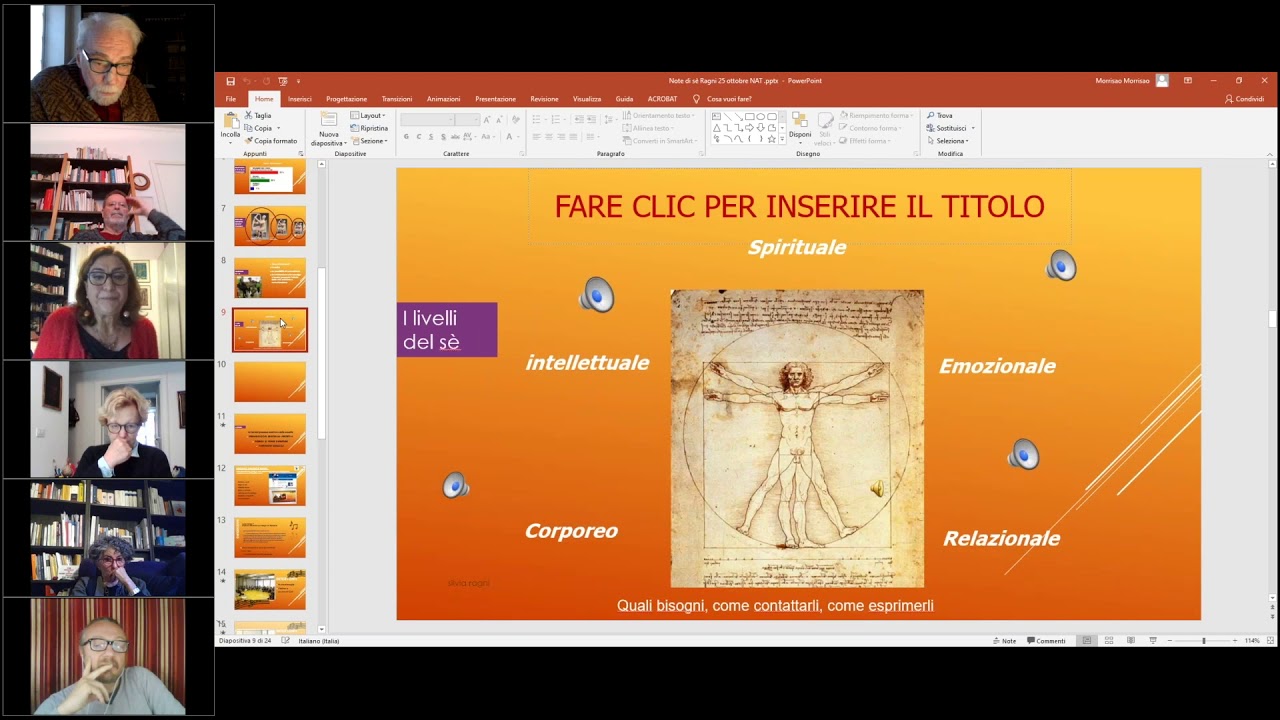Switch to reading view in the status bar
Viewport: 1280px width, 720px height.
point(1131,640)
